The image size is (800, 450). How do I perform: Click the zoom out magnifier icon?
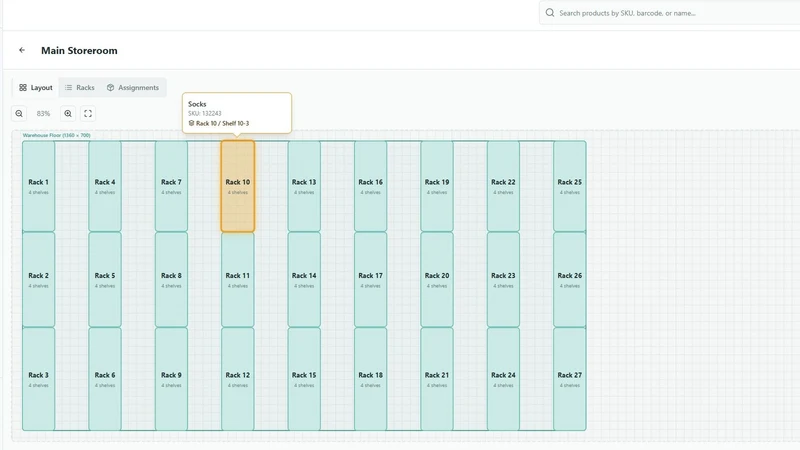[19, 113]
